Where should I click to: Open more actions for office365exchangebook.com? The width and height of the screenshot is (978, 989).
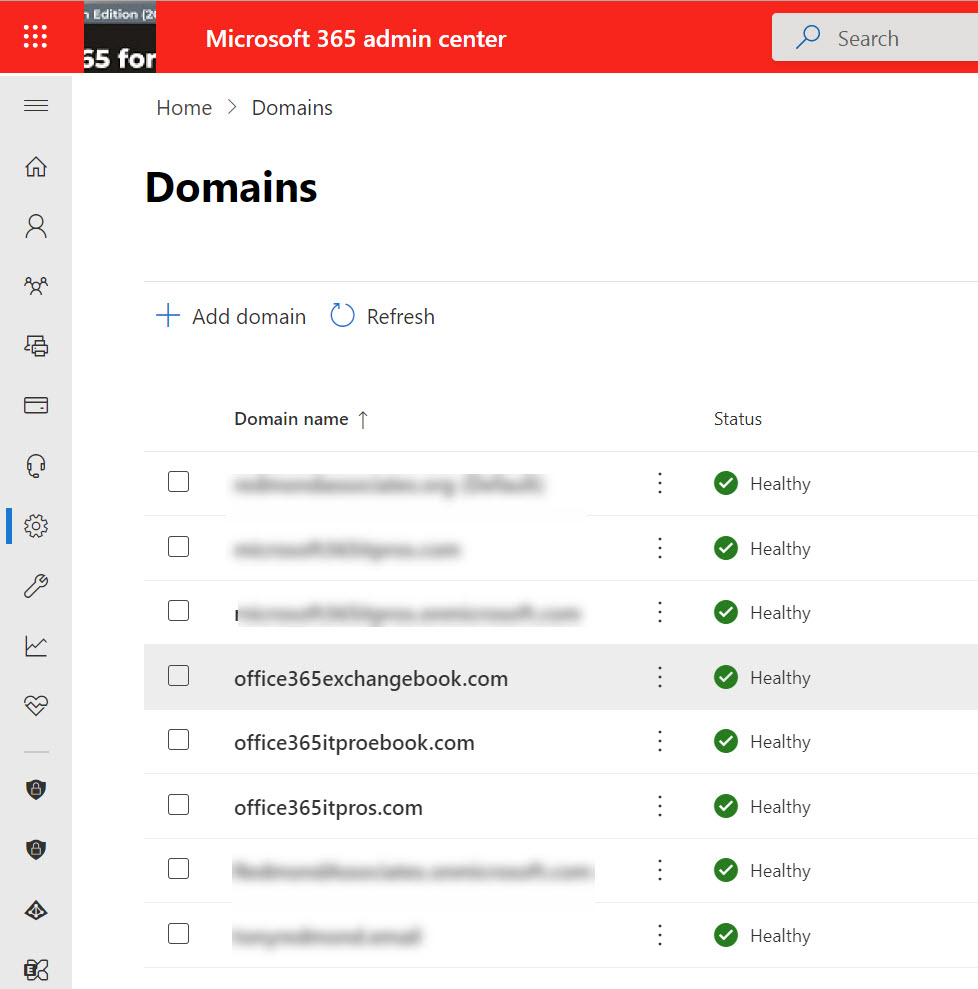(660, 677)
